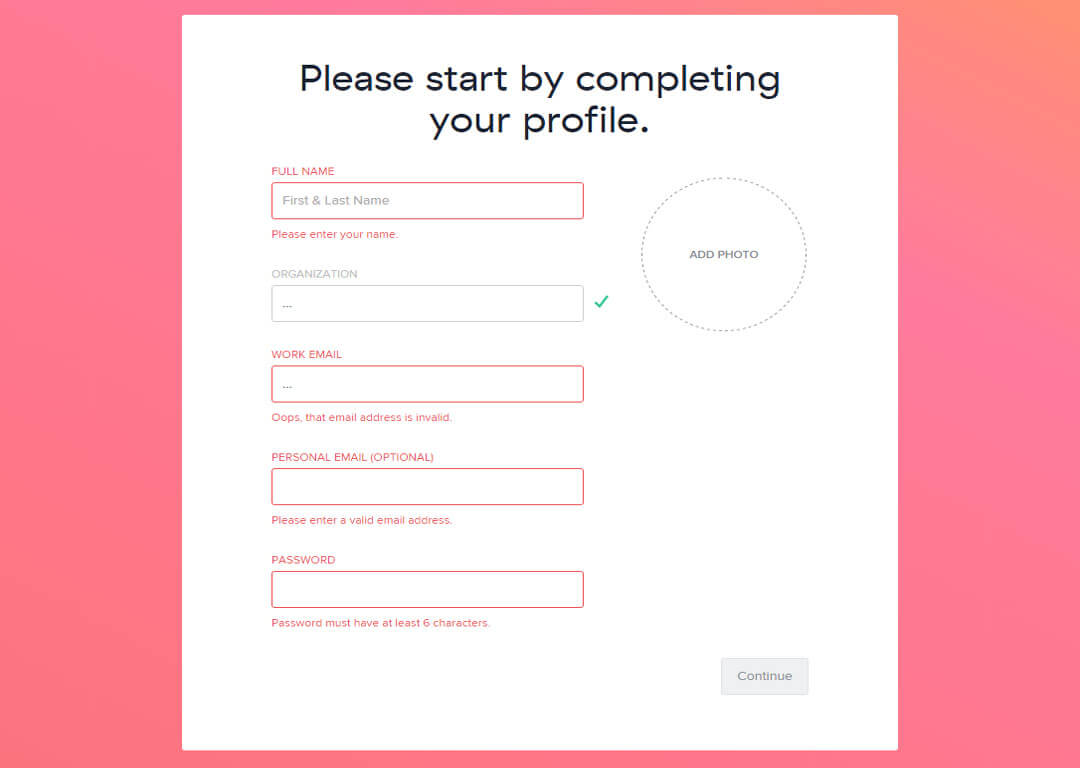The image size is (1080, 768).
Task: Click the Continue button
Action: (x=764, y=676)
